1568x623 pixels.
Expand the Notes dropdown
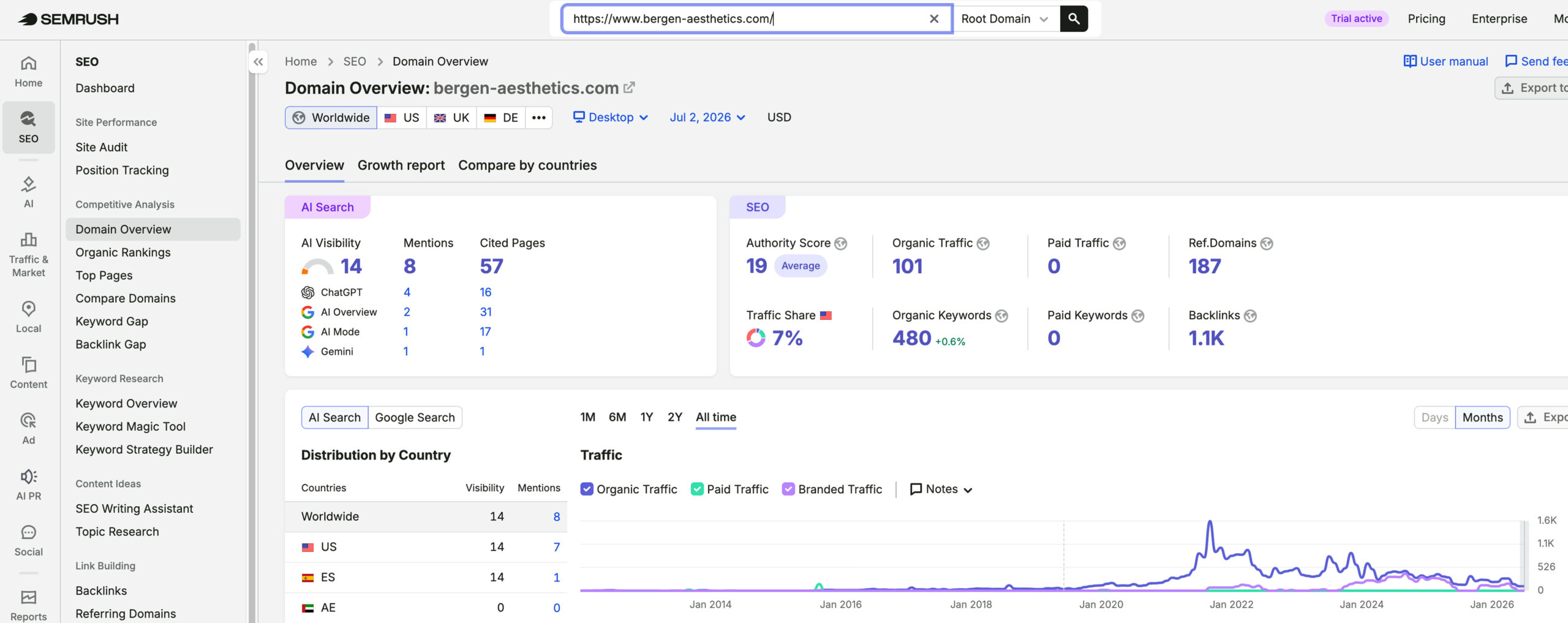click(x=941, y=489)
